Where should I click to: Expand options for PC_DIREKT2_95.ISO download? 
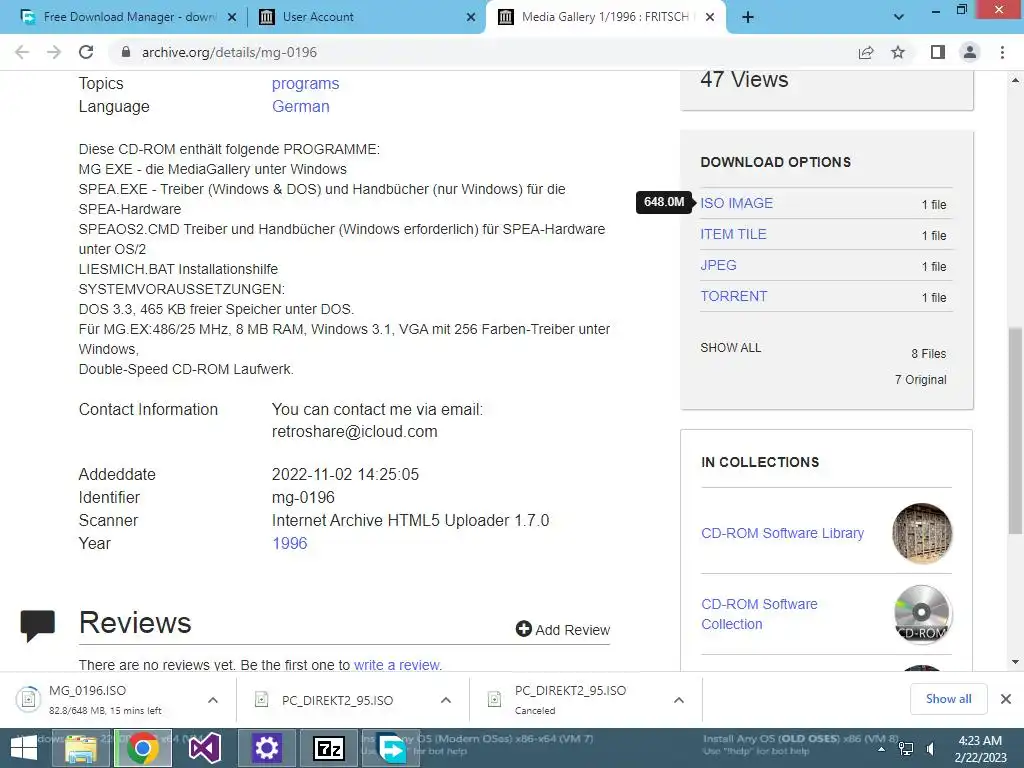446,700
